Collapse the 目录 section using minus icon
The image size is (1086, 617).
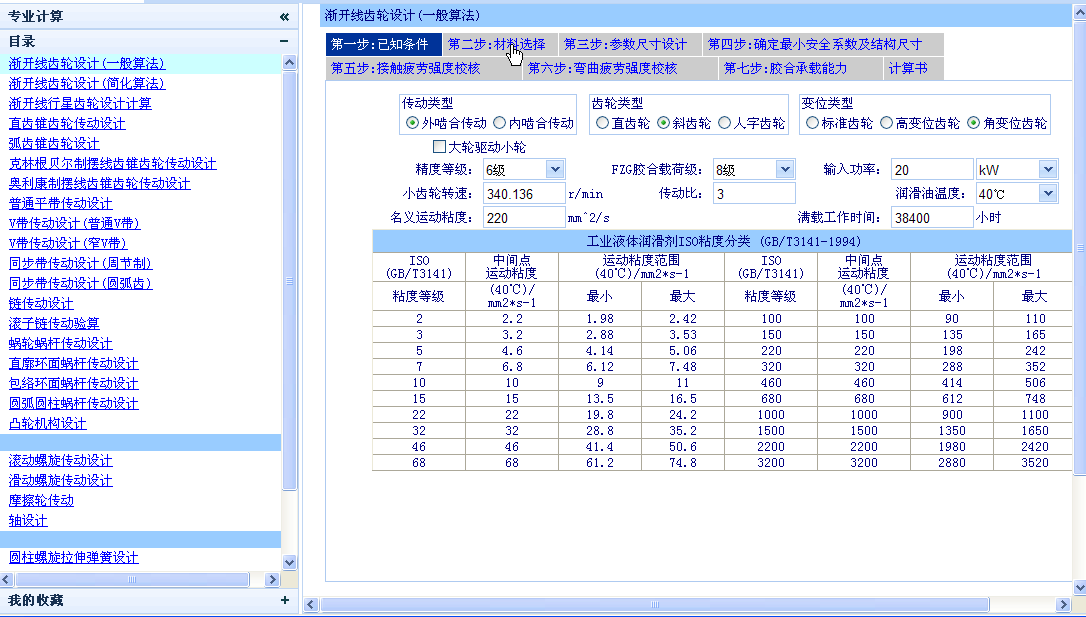coord(284,41)
